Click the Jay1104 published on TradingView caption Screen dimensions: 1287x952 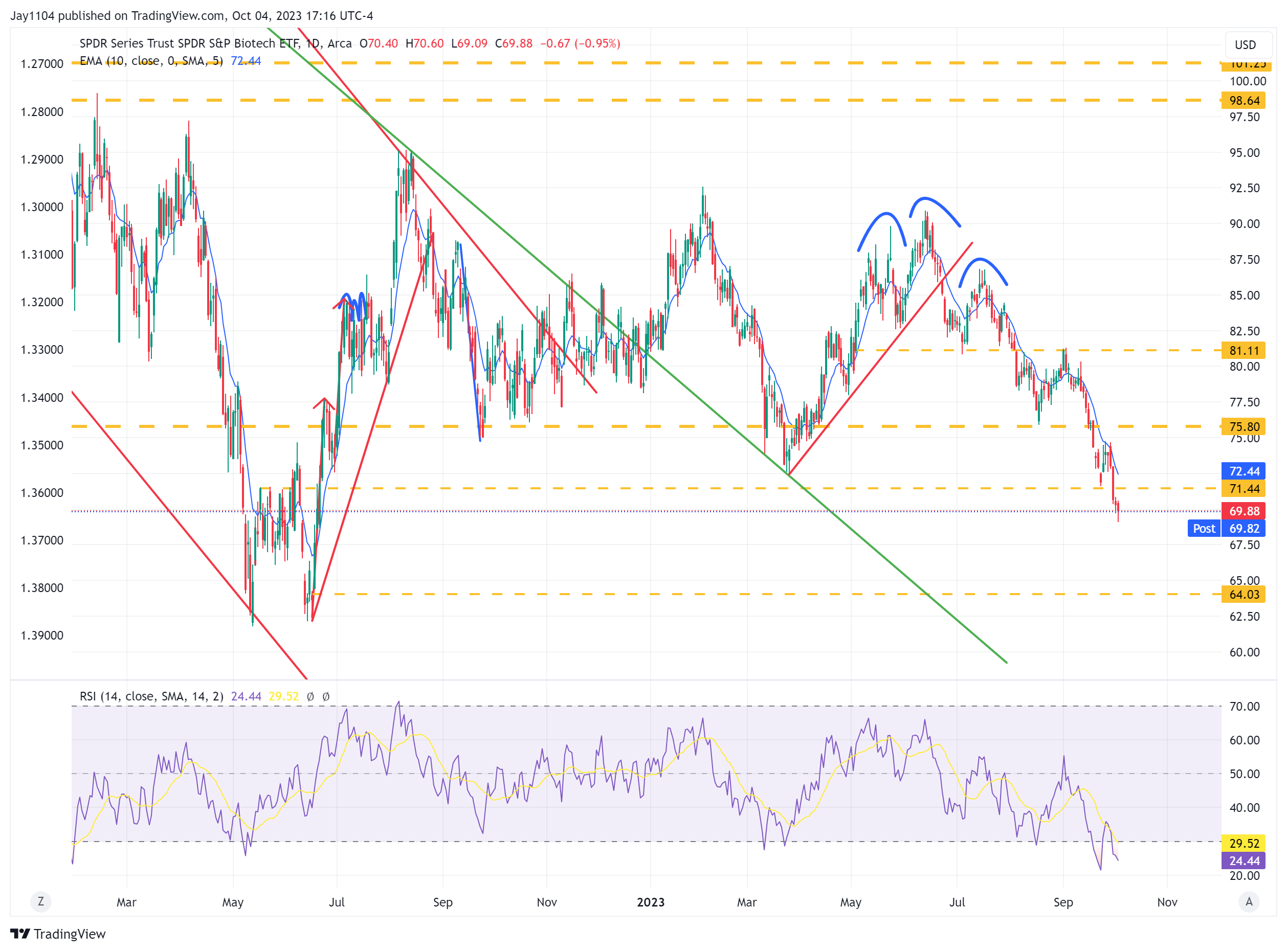(191, 15)
